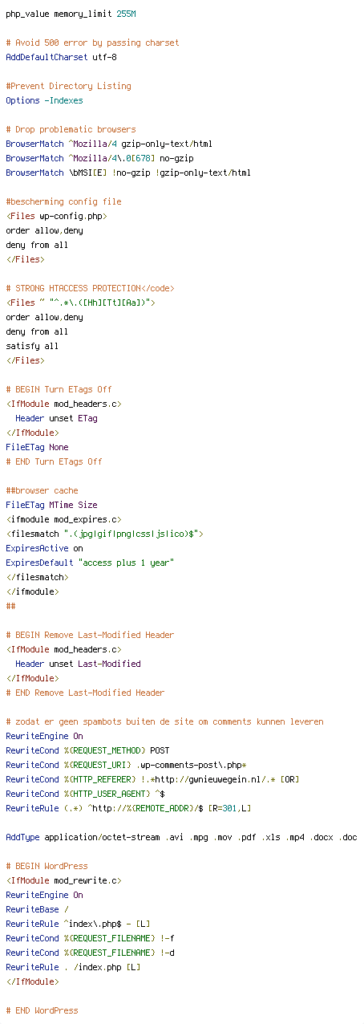This screenshot has width=364, height=1024.
Task: Click the 'FileETag MTime Size' line
Action: coord(51,505)
